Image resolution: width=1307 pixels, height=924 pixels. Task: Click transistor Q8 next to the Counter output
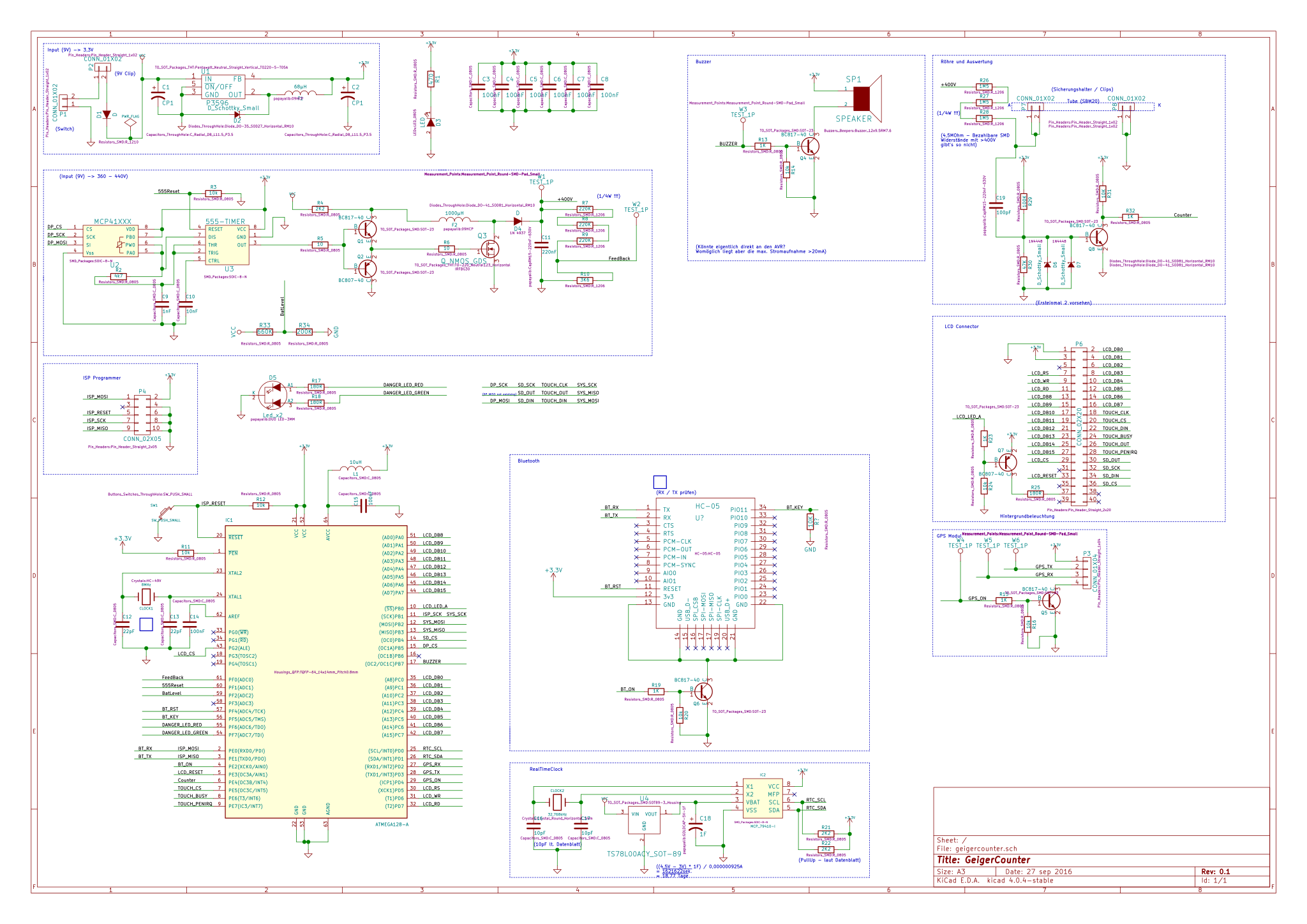click(1098, 237)
